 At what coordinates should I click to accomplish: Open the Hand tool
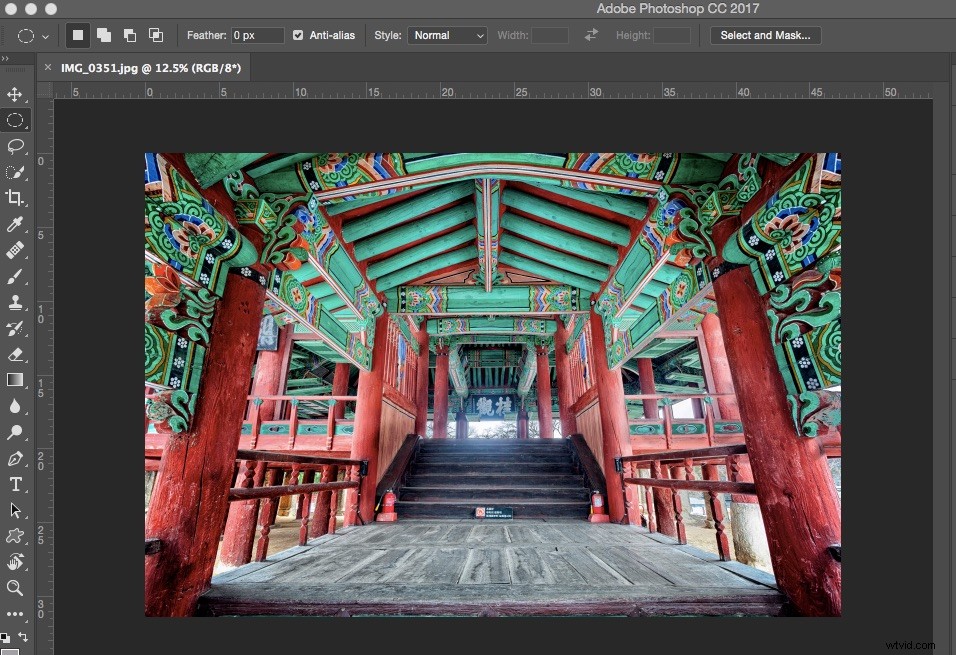pos(15,562)
